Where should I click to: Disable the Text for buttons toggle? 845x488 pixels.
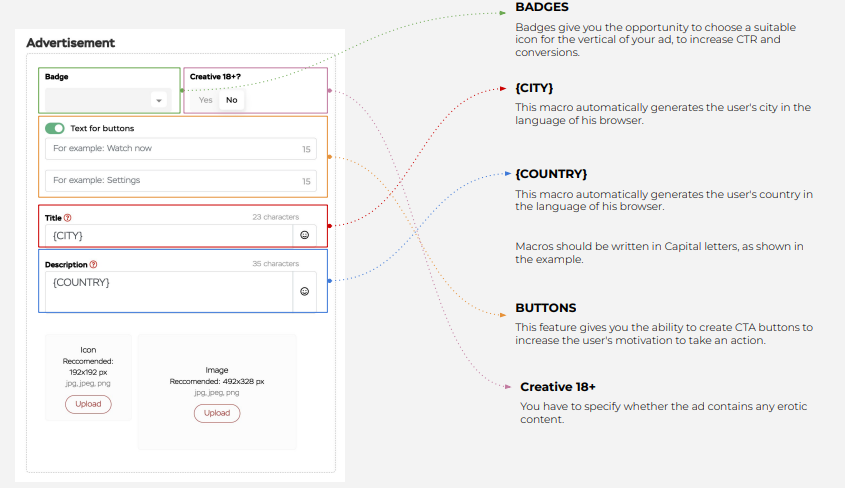pos(54,128)
